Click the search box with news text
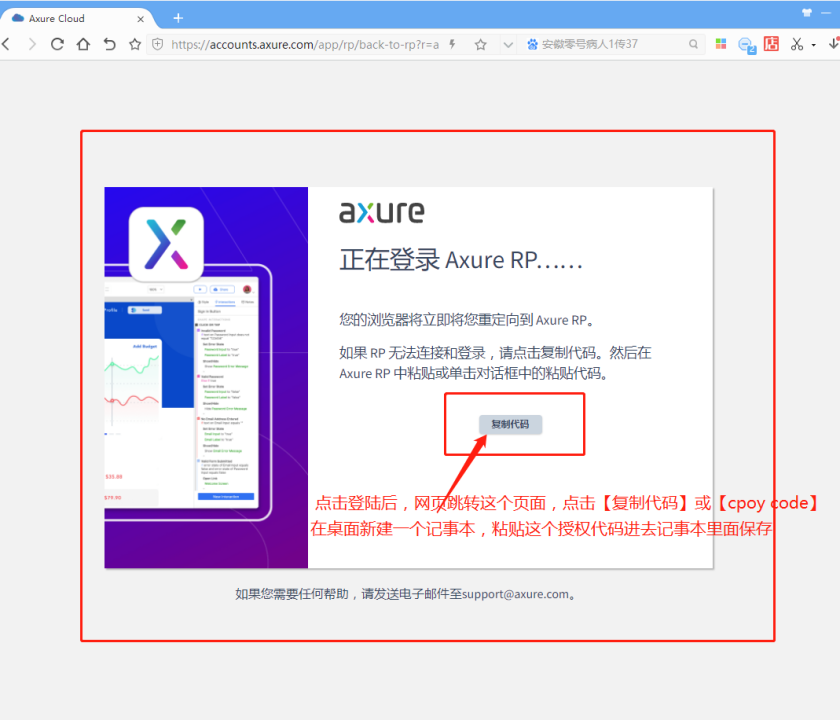 tap(611, 44)
